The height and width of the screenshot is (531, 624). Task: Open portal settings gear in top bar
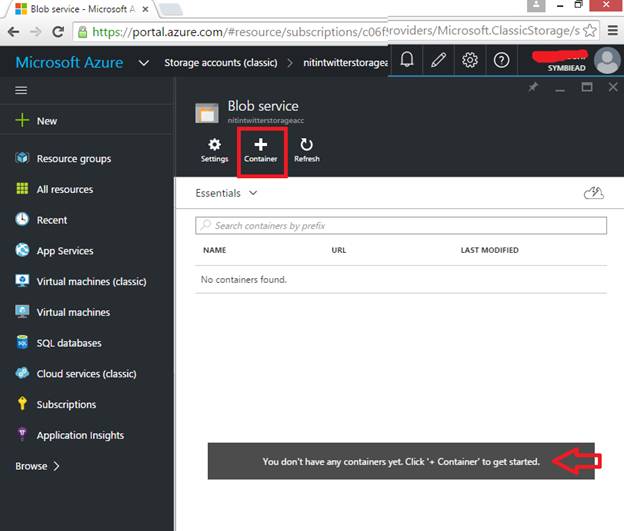470,60
